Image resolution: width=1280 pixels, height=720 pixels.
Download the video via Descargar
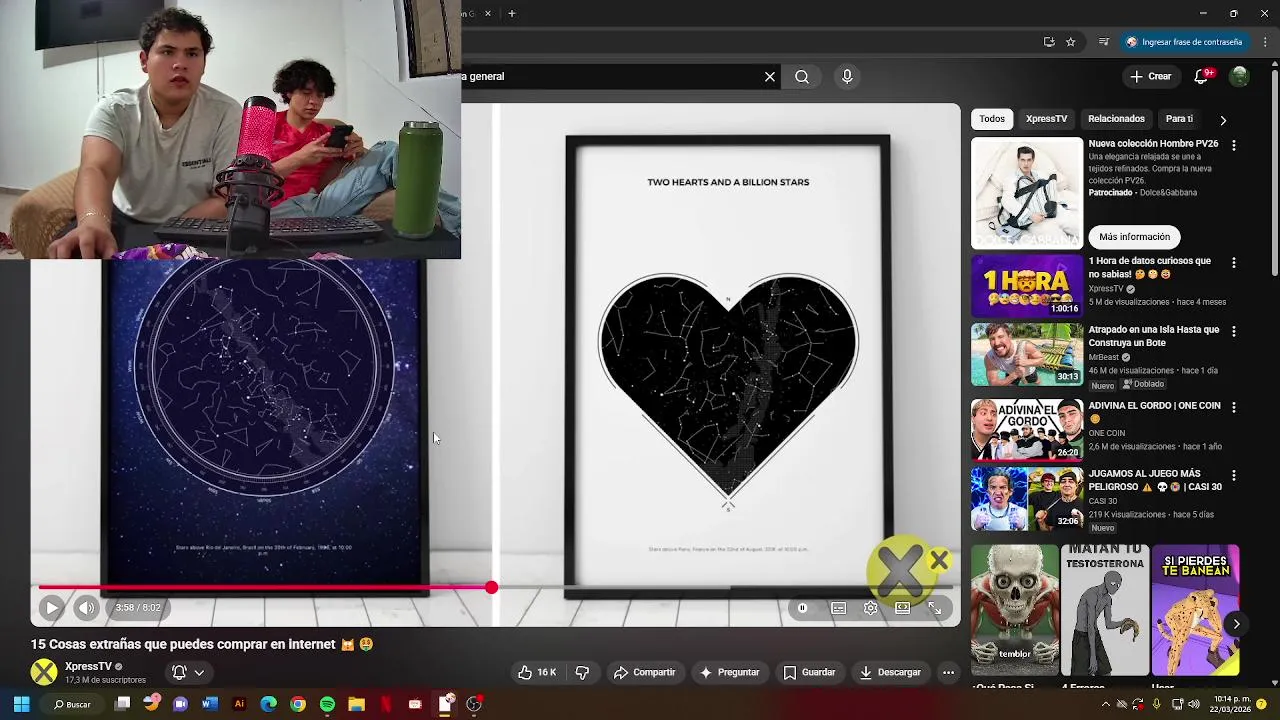tap(890, 673)
